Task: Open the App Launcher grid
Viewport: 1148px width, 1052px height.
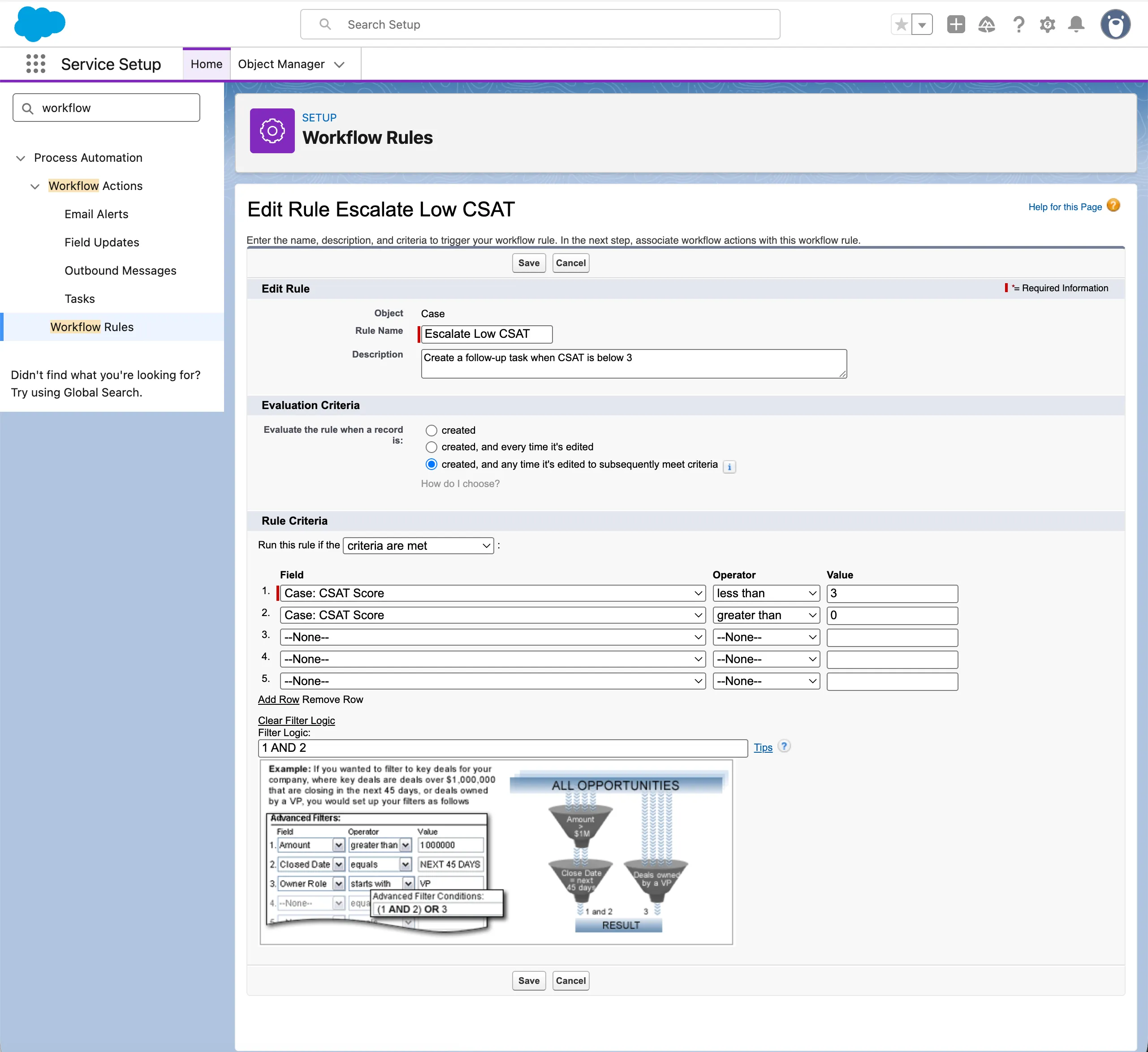Action: (x=35, y=64)
